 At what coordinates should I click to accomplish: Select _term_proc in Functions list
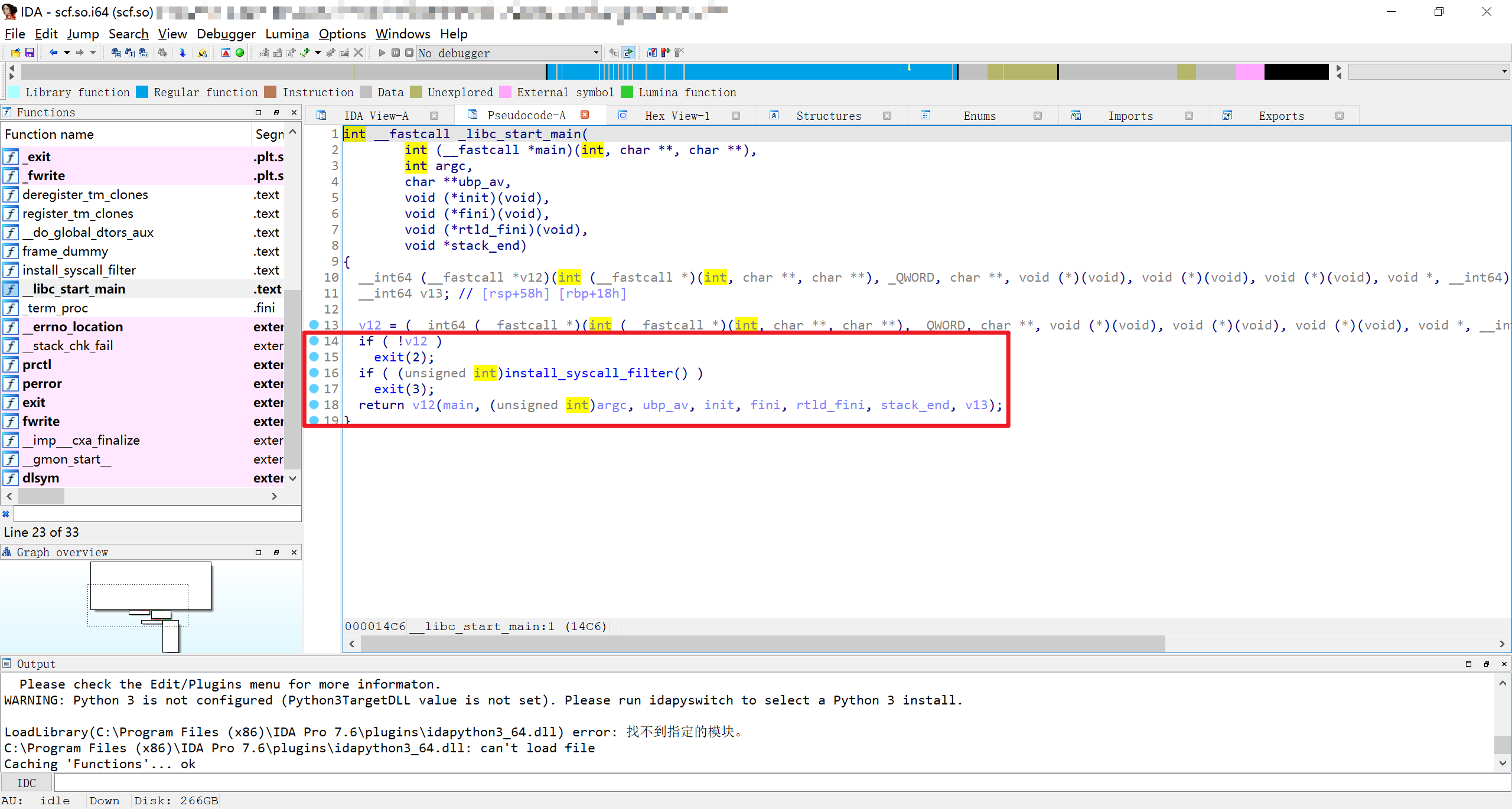click(x=142, y=308)
